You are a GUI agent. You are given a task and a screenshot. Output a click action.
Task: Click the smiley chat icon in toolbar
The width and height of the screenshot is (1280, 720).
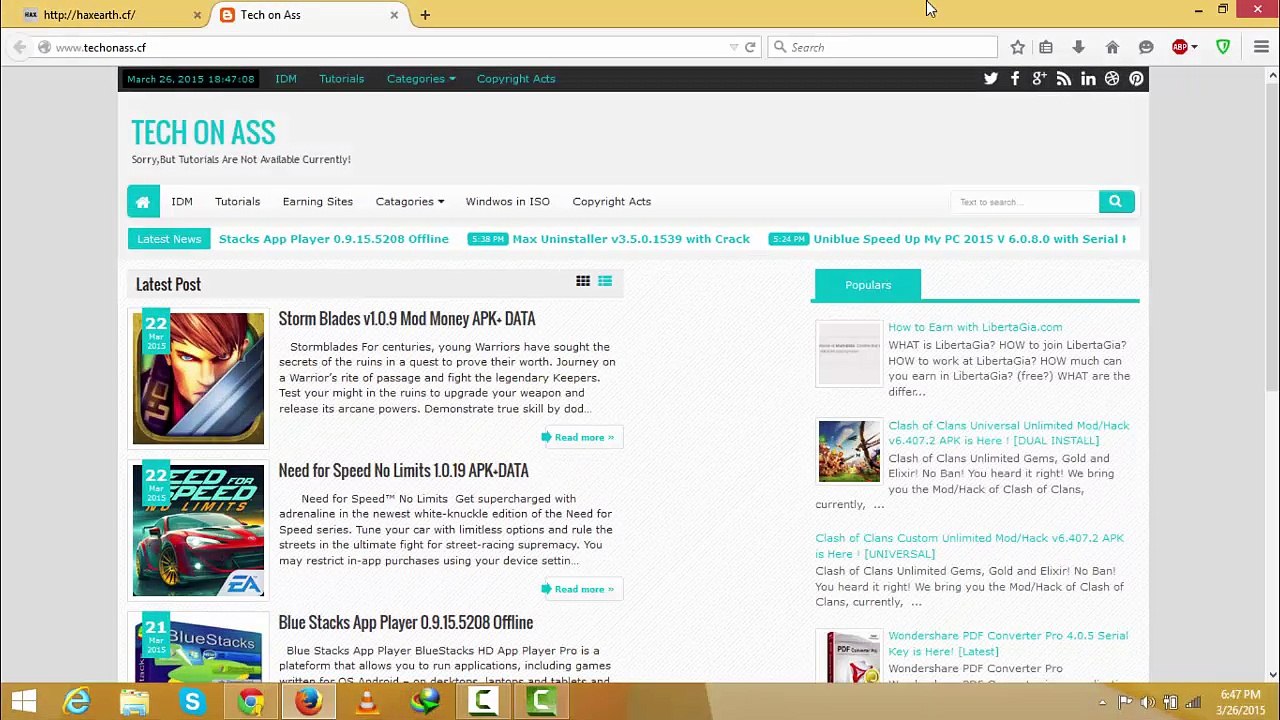tap(1146, 47)
